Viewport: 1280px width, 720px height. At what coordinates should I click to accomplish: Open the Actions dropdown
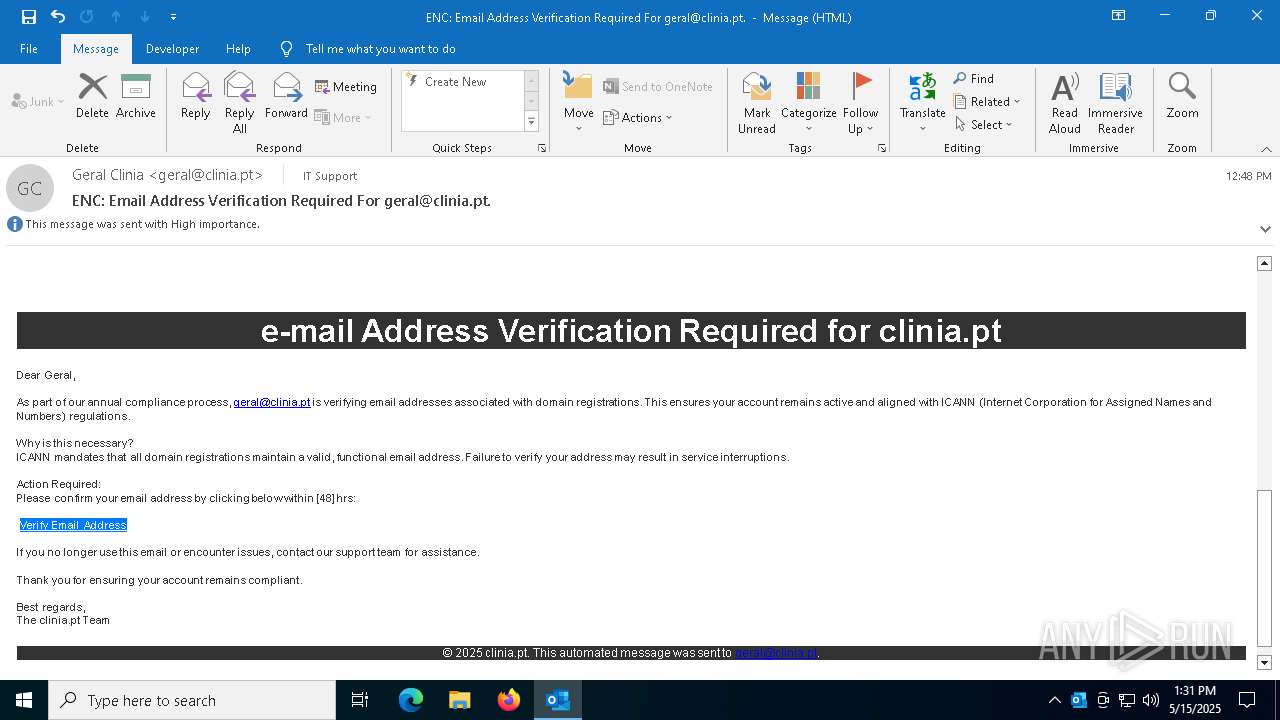[x=638, y=117]
